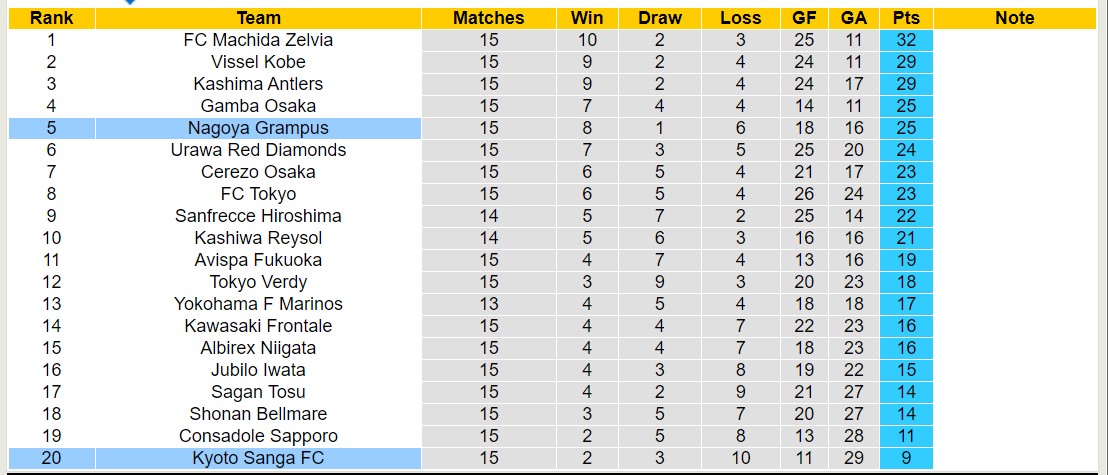Open Kyoto Sanga FC team entry
Image resolution: width=1108 pixels, height=475 pixels.
(258, 458)
